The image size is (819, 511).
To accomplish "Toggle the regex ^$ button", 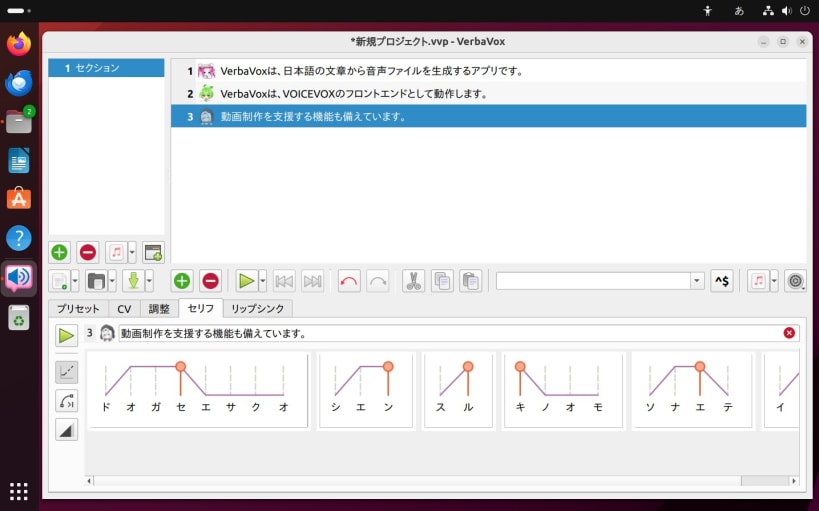I will point(722,281).
